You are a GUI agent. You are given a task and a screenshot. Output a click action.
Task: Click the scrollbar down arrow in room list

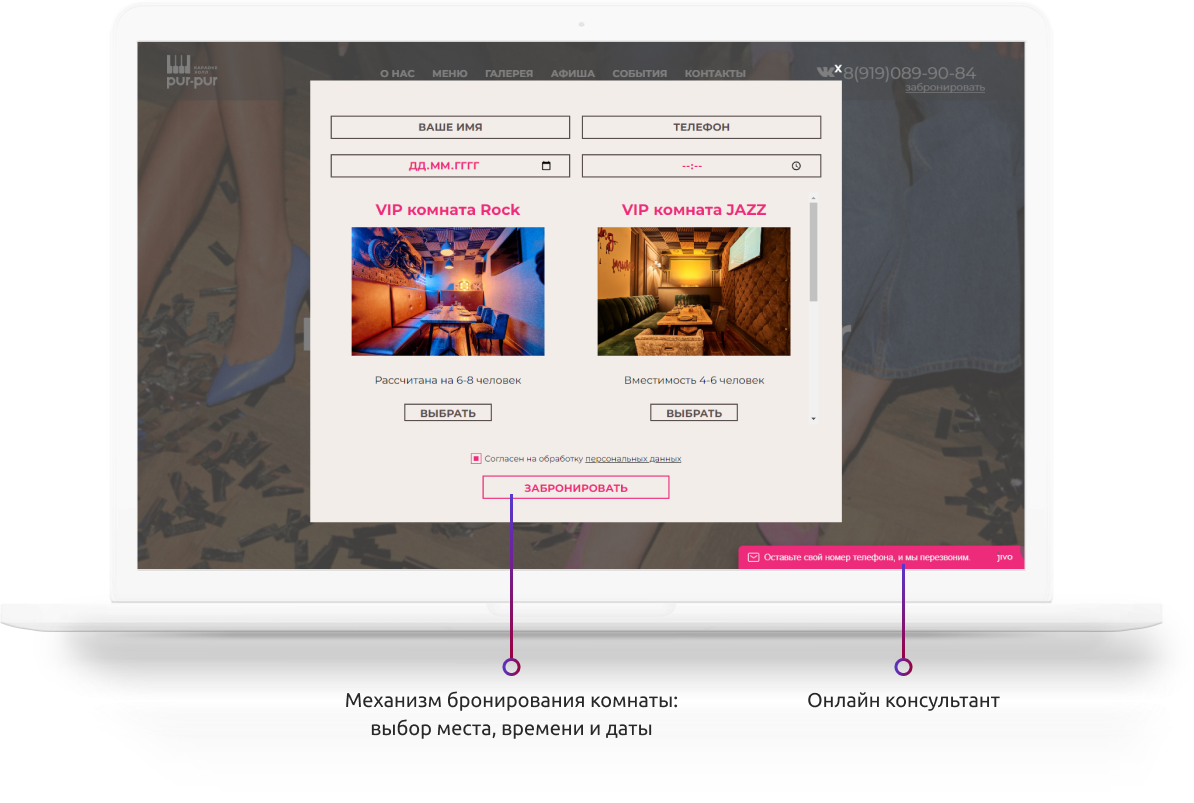point(813,419)
